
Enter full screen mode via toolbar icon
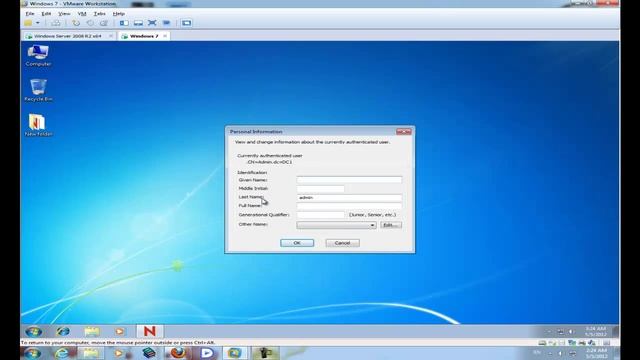(x=152, y=23)
